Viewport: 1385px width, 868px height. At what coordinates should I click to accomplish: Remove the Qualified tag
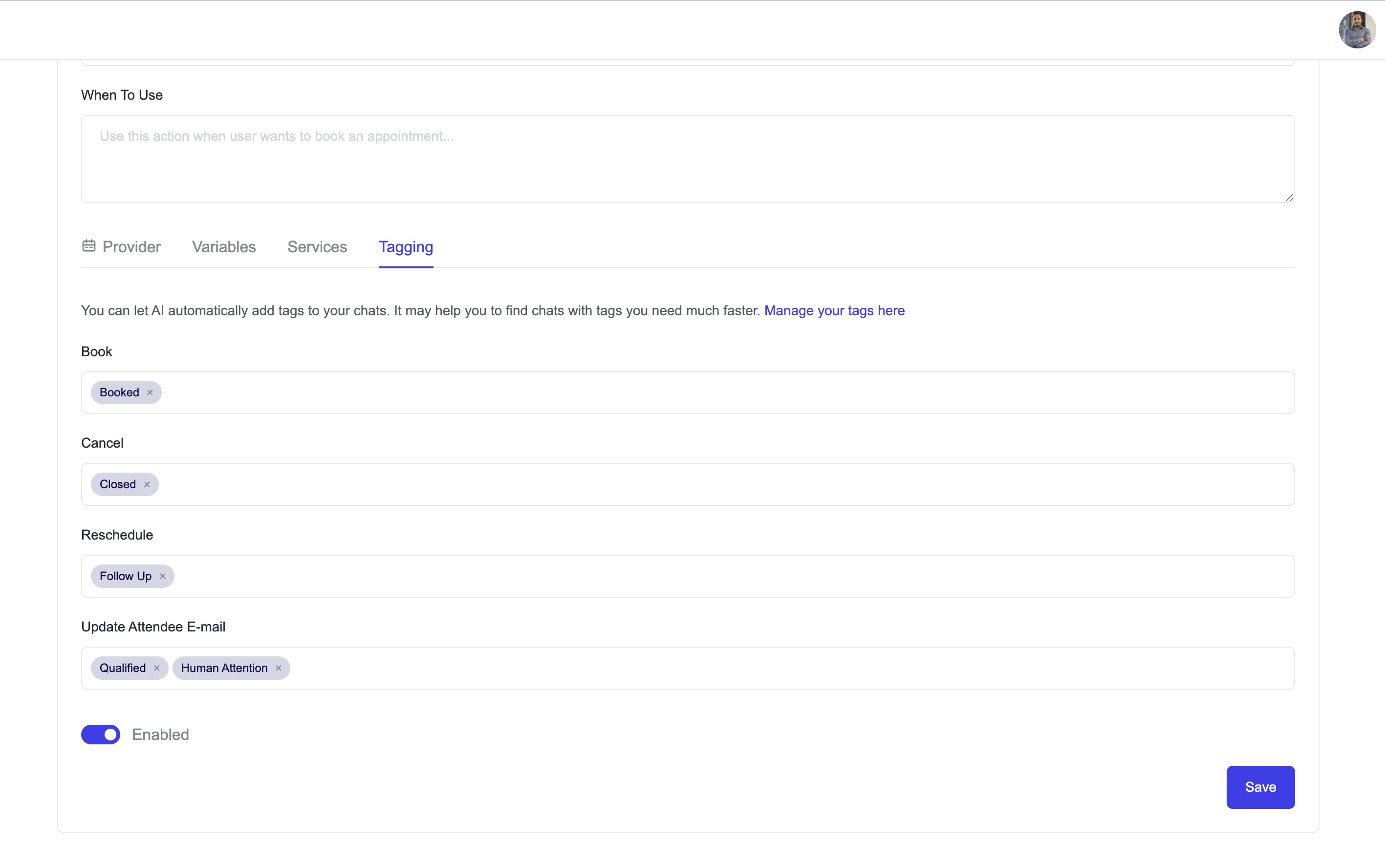tap(157, 668)
